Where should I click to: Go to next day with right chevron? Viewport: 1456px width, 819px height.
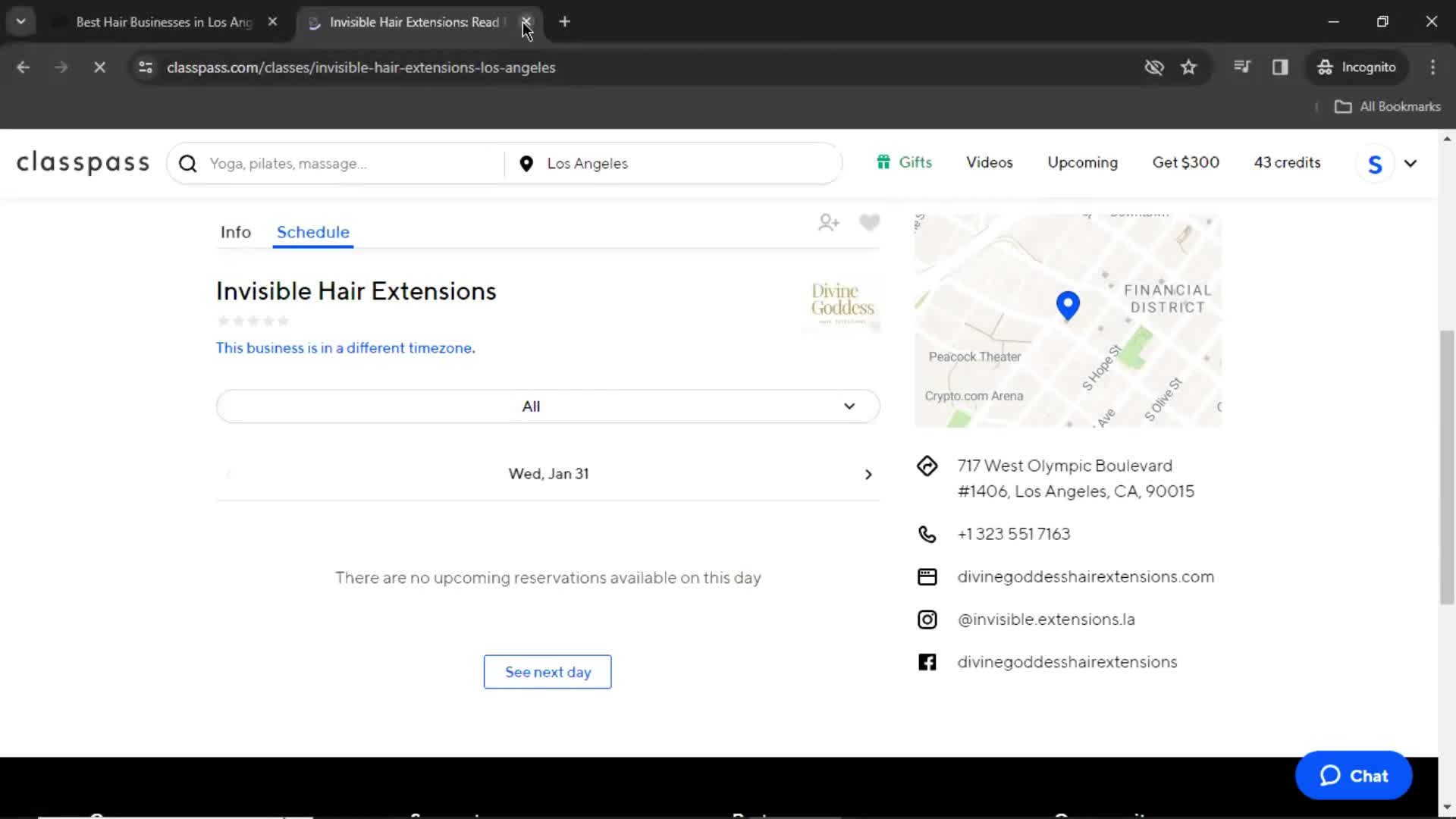tap(868, 474)
